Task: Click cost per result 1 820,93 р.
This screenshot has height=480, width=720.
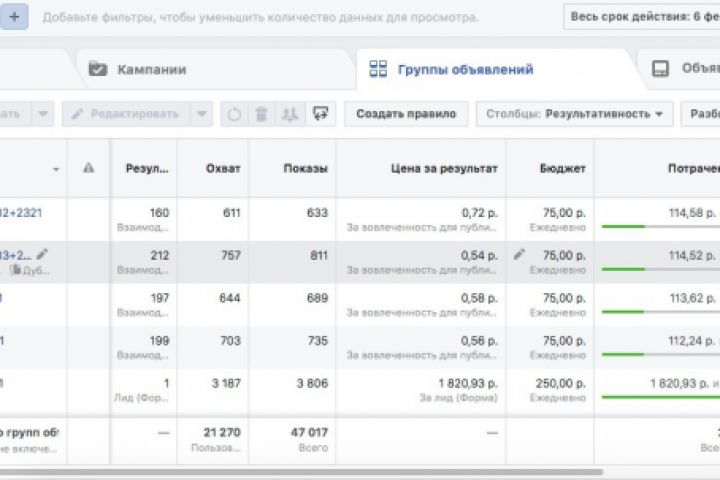Action: [x=468, y=383]
